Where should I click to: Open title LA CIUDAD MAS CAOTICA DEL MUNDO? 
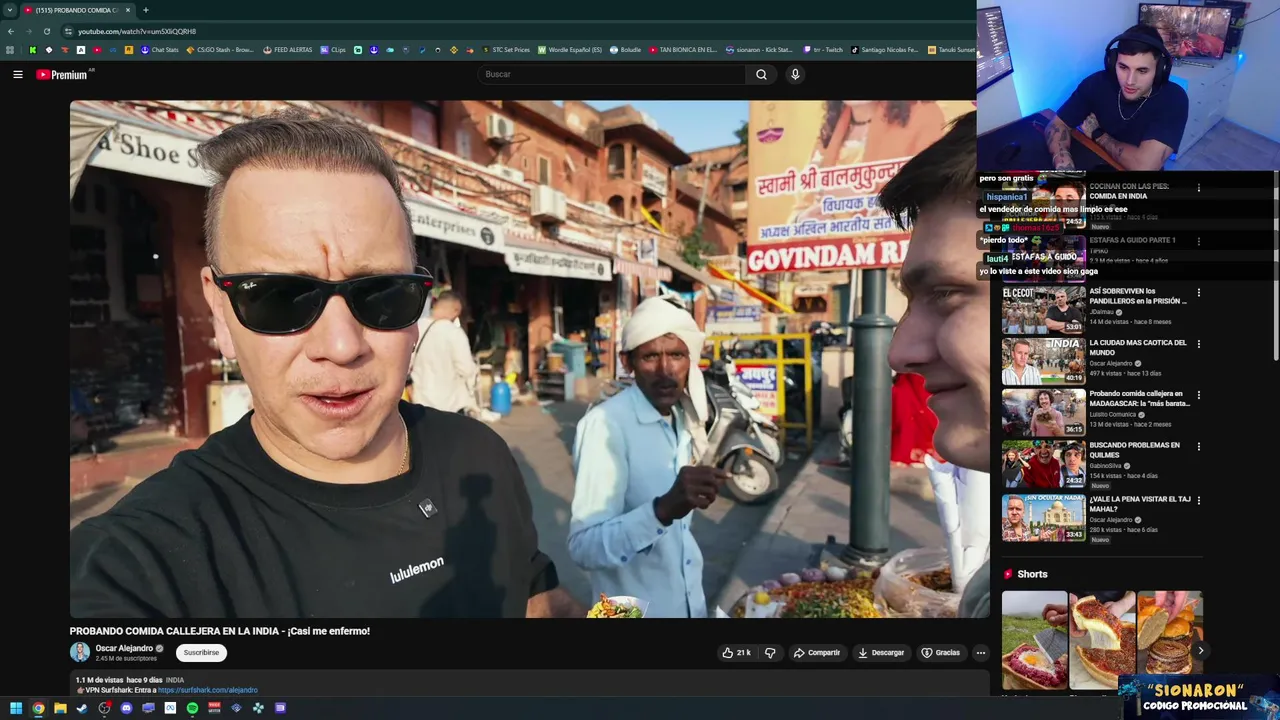coord(1137,347)
